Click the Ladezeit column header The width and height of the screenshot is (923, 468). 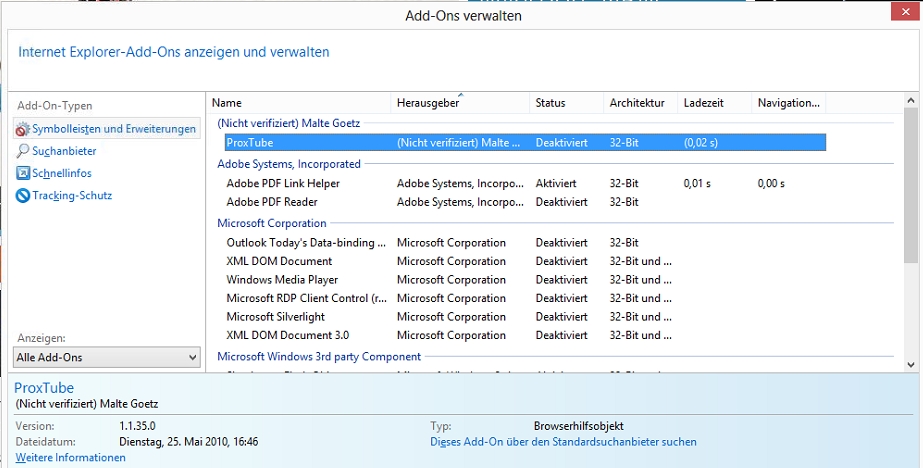click(x=703, y=103)
